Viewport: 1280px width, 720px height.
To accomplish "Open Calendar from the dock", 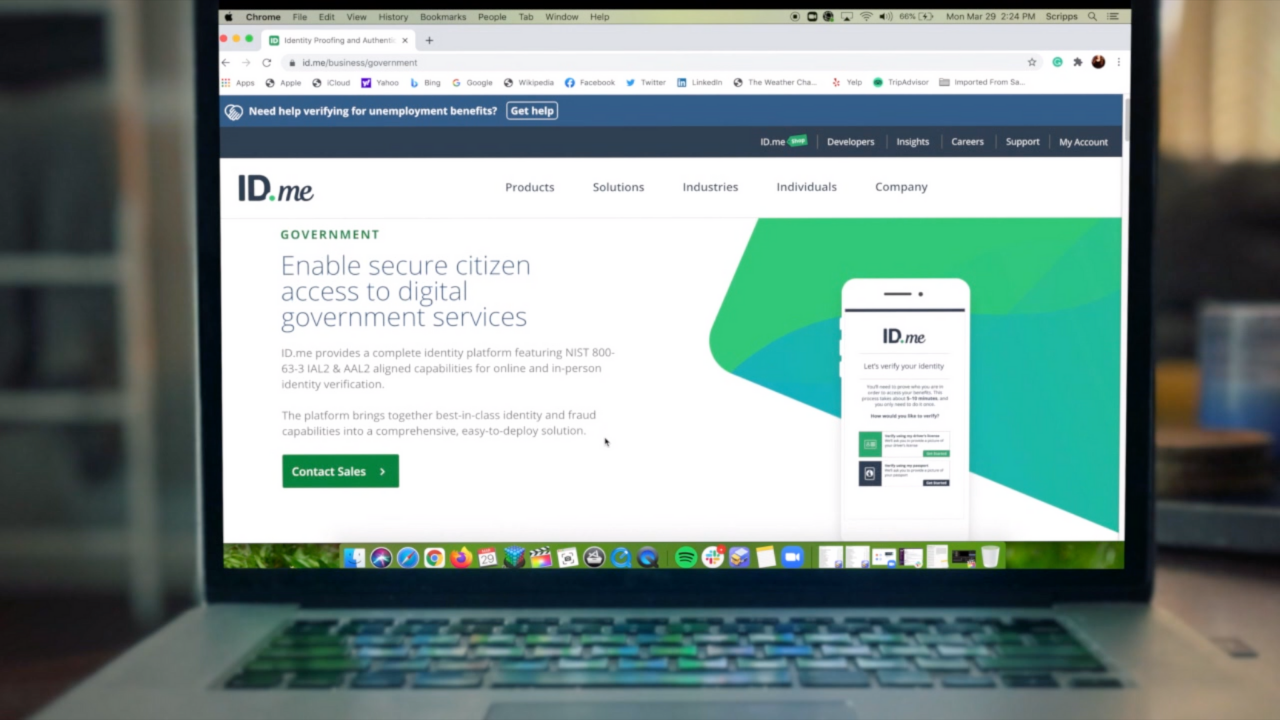I will (487, 557).
